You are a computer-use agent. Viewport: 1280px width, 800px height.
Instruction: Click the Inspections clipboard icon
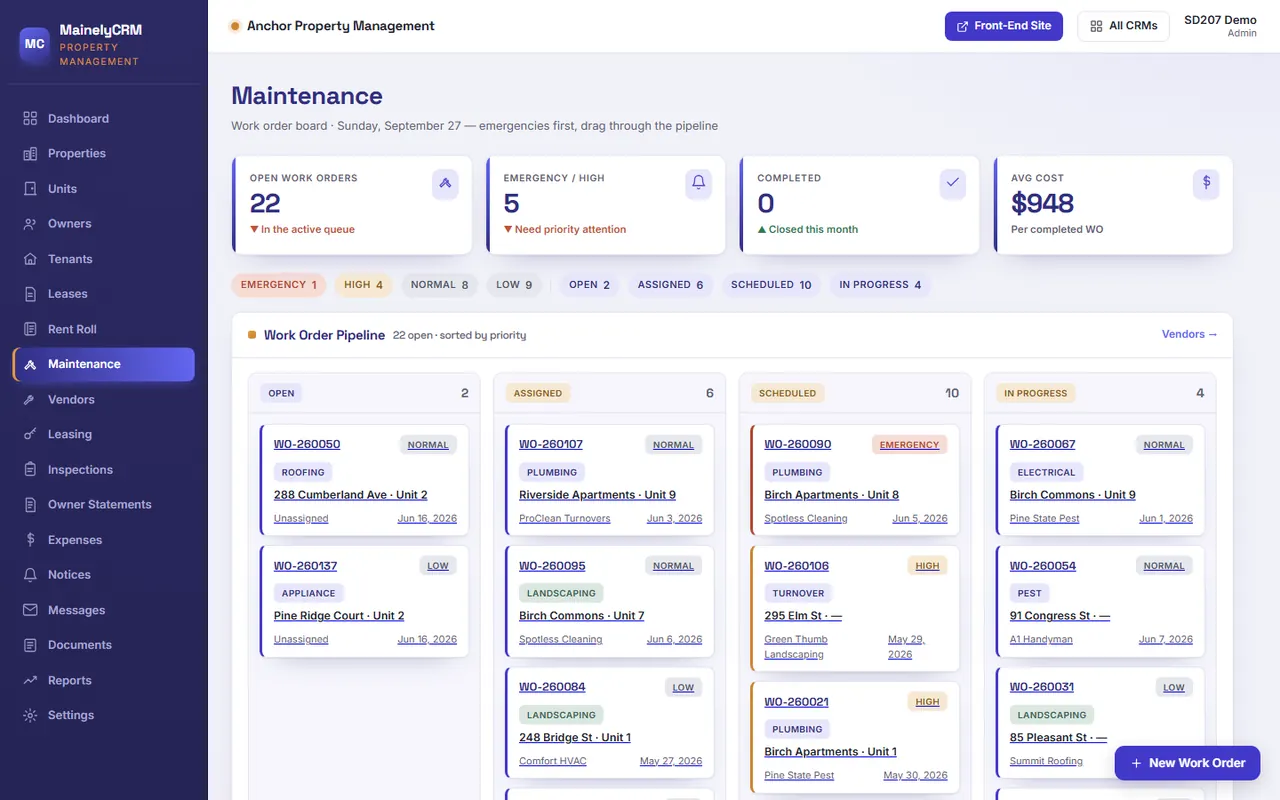click(x=30, y=469)
